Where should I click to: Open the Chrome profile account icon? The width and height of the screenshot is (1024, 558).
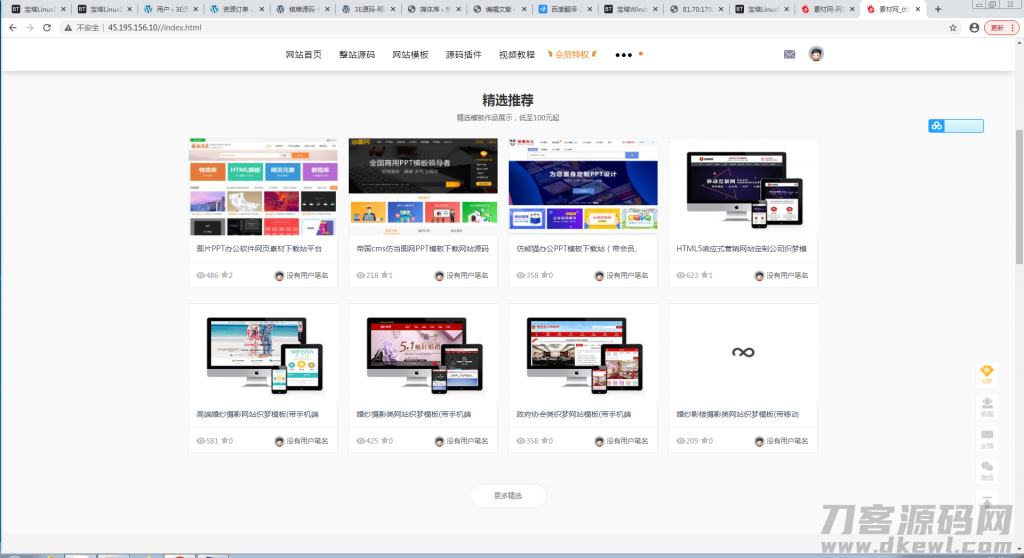click(974, 27)
